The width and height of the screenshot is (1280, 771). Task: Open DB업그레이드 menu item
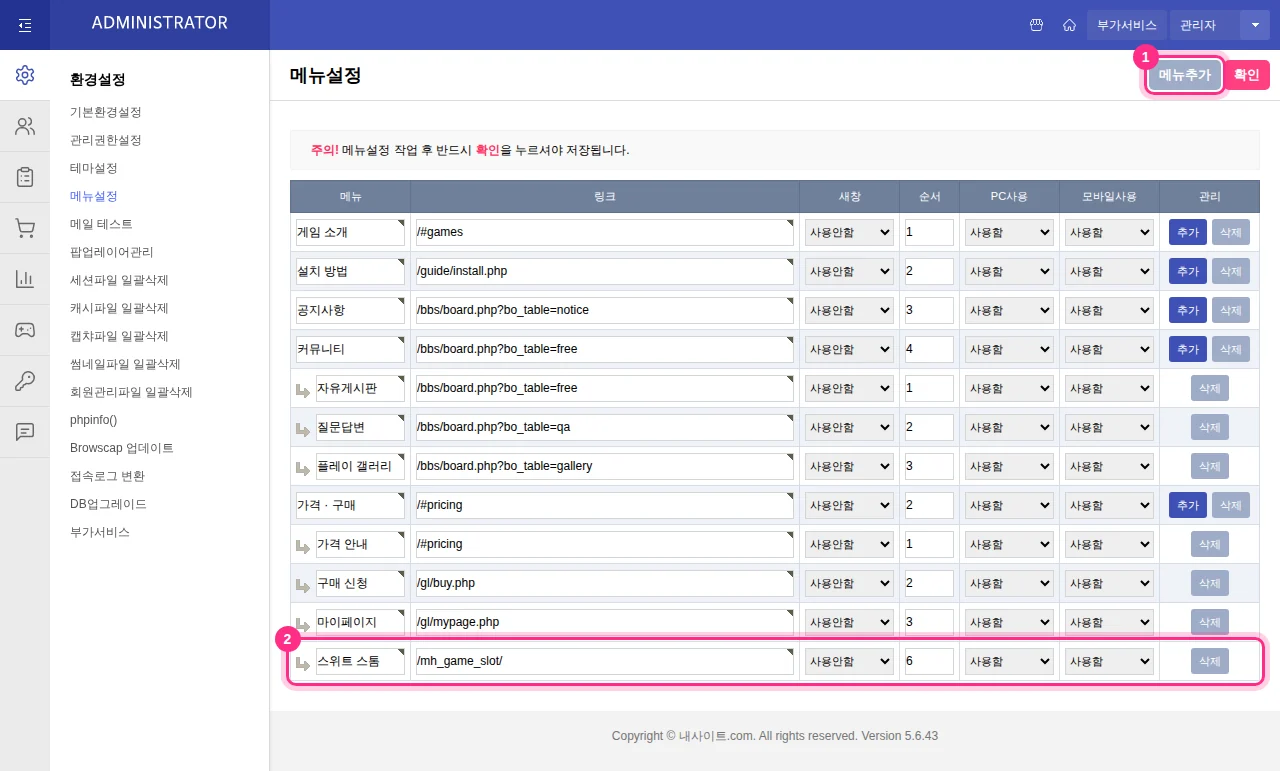pyautogui.click(x=109, y=504)
